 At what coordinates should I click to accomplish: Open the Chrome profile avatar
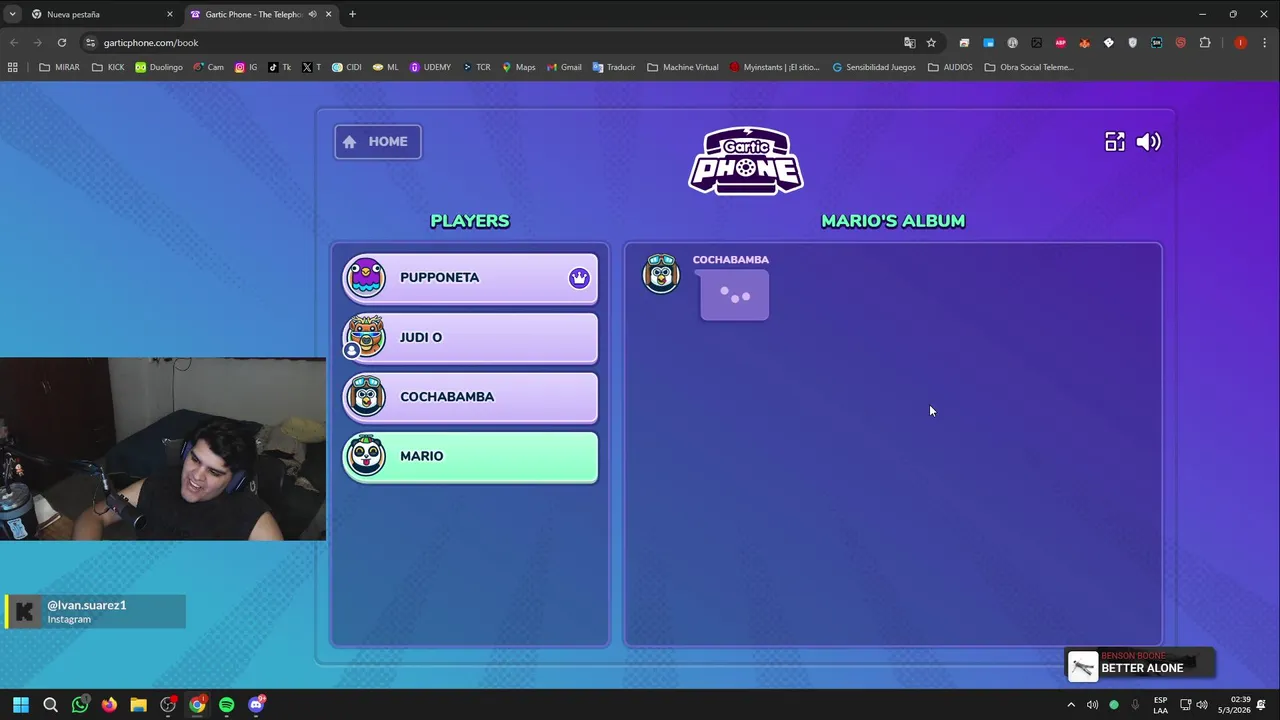pyautogui.click(x=1240, y=43)
